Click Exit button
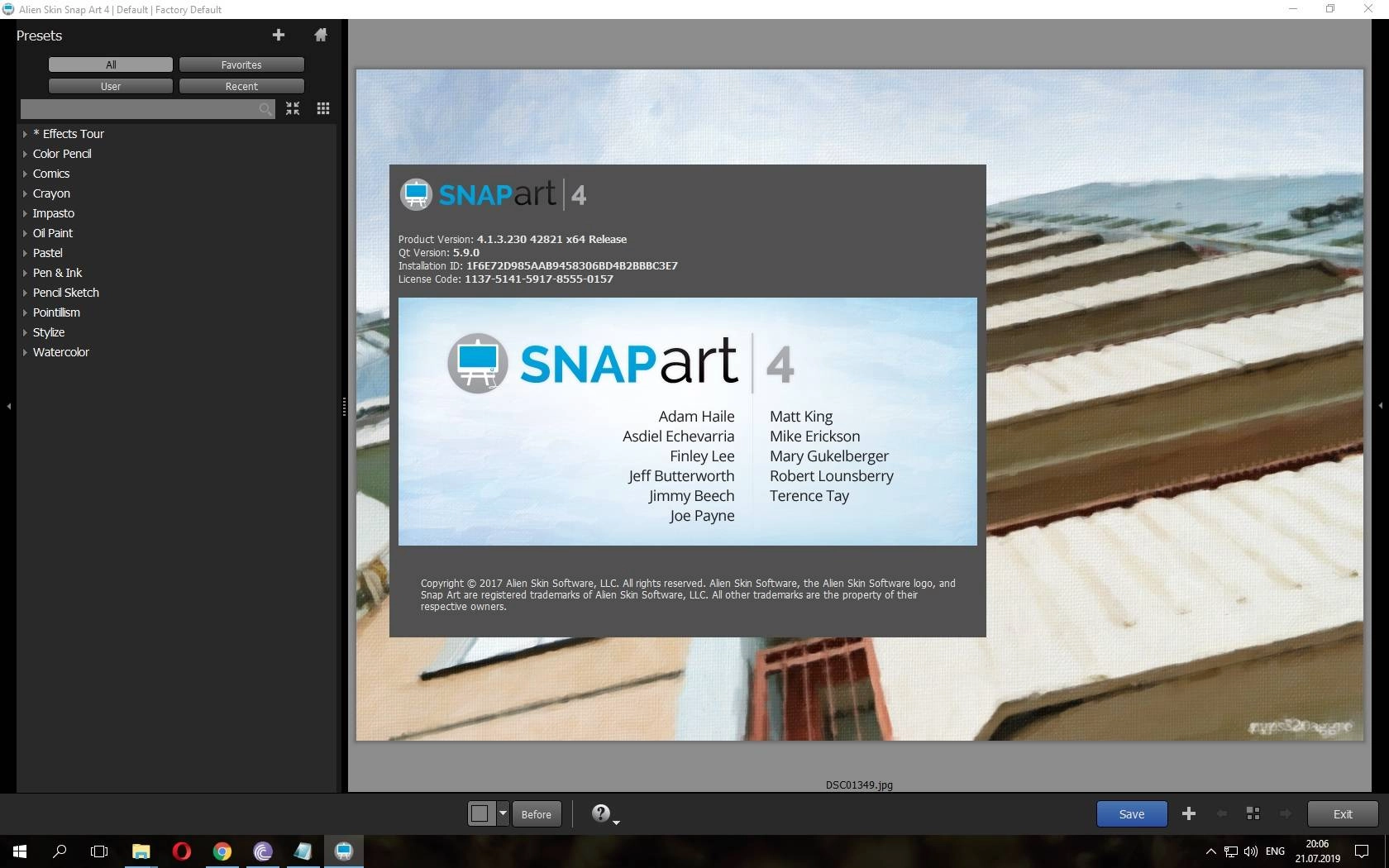This screenshot has width=1389, height=868. pos(1343,814)
